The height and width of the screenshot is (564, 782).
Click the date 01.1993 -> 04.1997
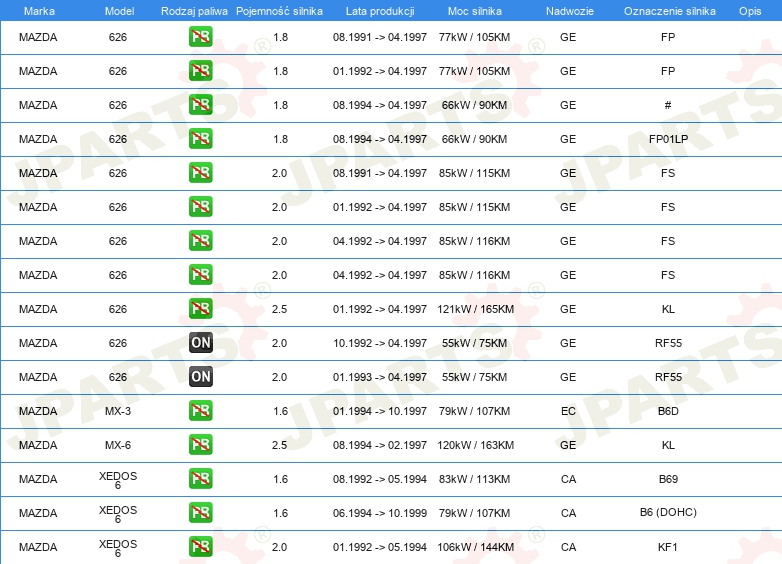380,377
